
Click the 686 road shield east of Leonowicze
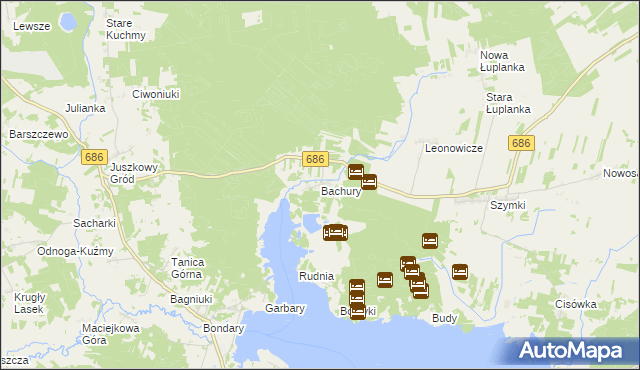[x=521, y=143]
